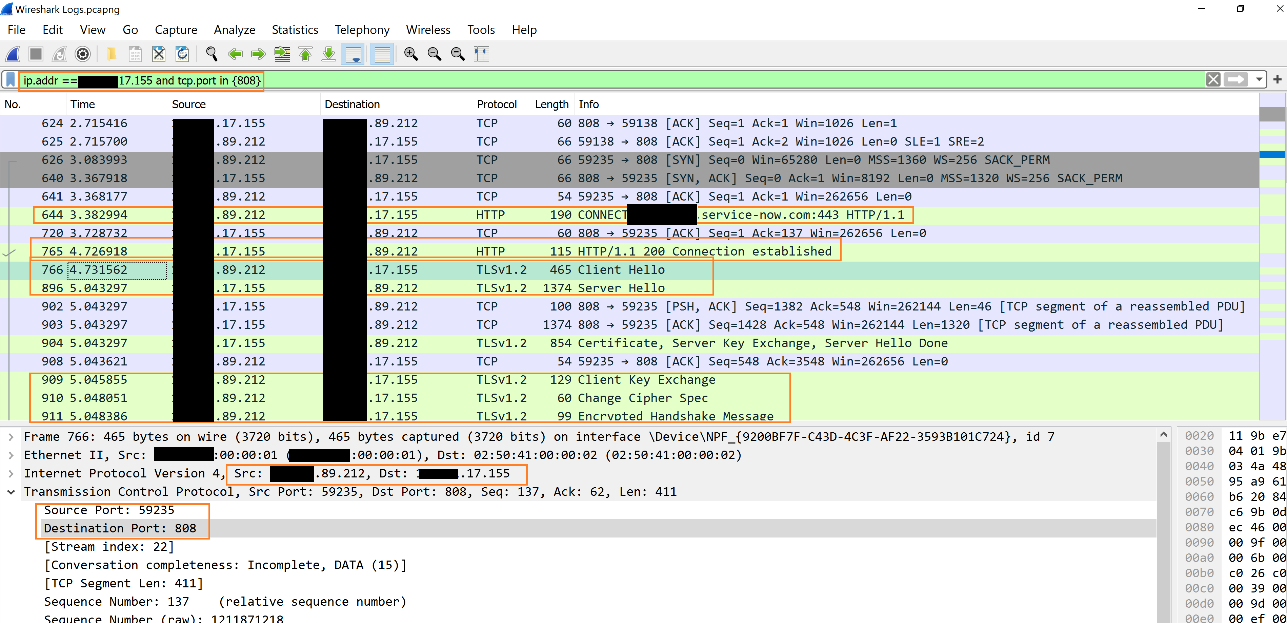The height and width of the screenshot is (623, 1287).
Task: Click the resize columns icon
Action: (481, 54)
